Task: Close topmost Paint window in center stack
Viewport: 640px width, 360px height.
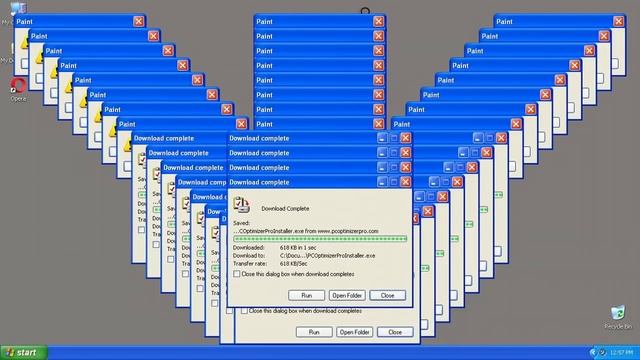Action: [379, 21]
